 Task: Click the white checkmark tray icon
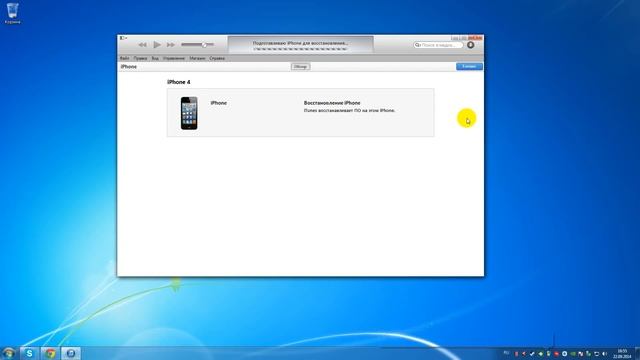532,353
